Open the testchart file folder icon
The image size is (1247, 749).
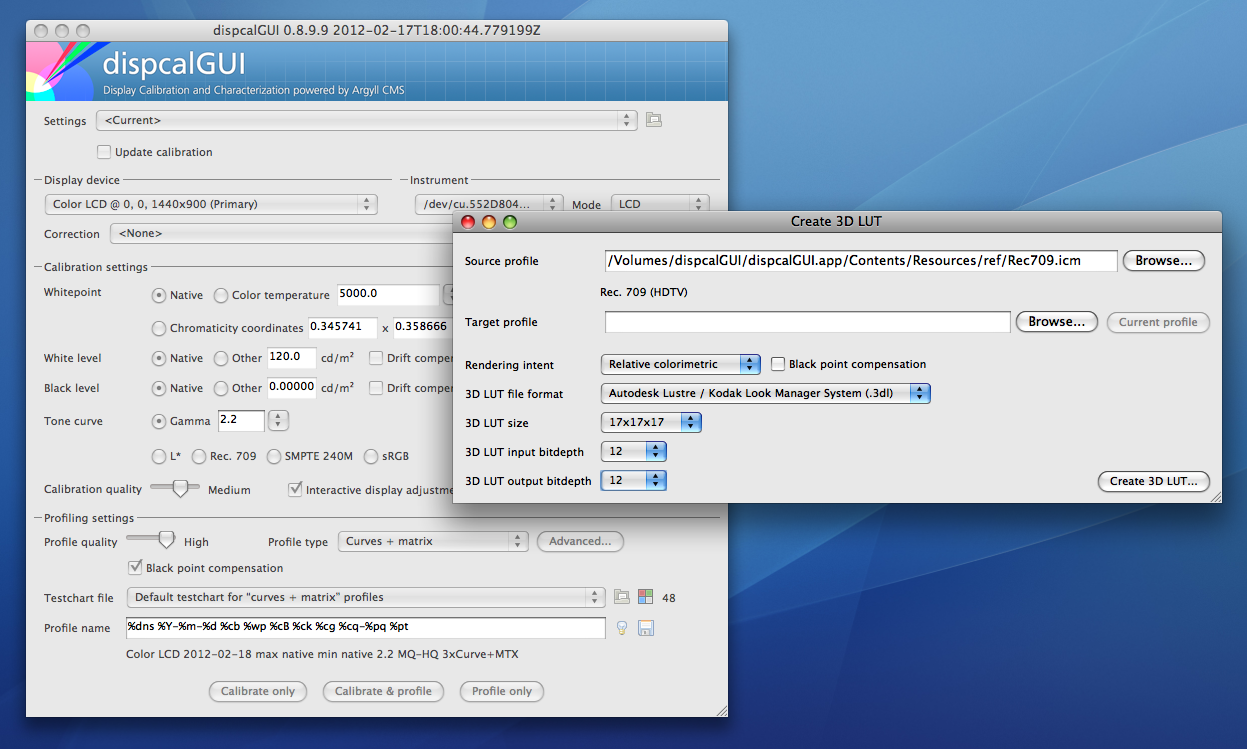[x=622, y=597]
